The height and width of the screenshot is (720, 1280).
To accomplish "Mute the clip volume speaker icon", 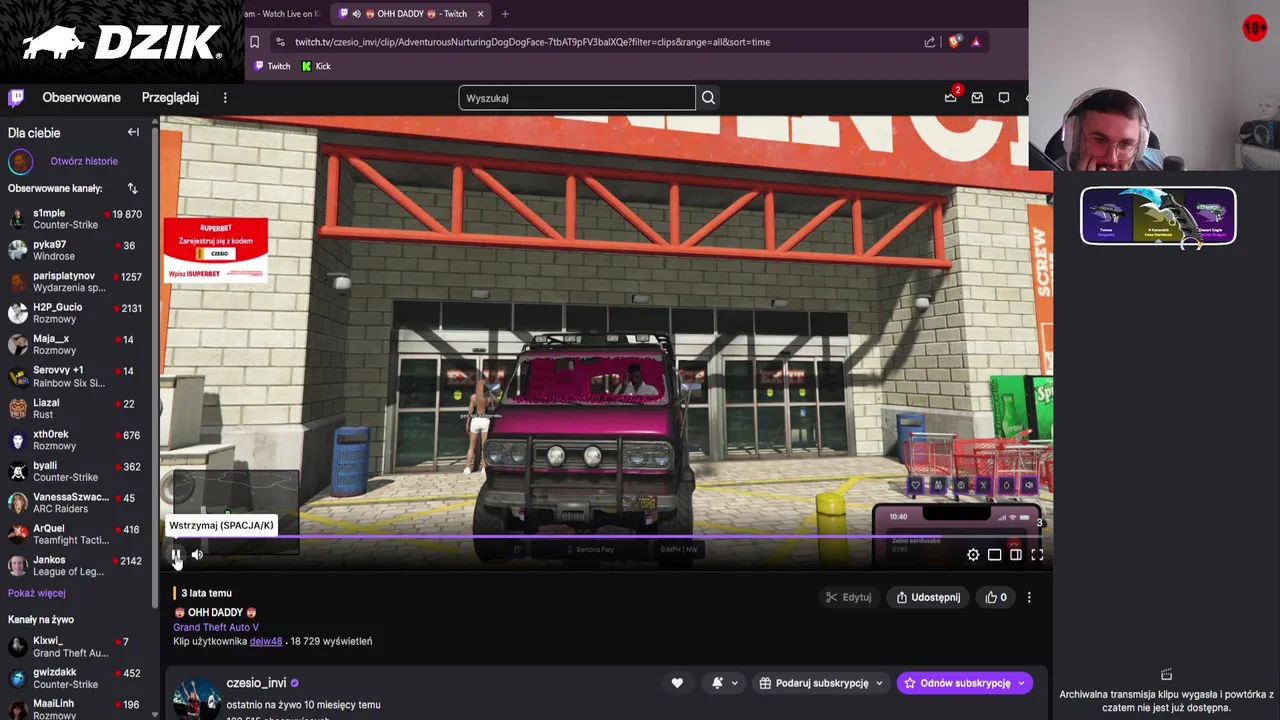I will (x=197, y=555).
